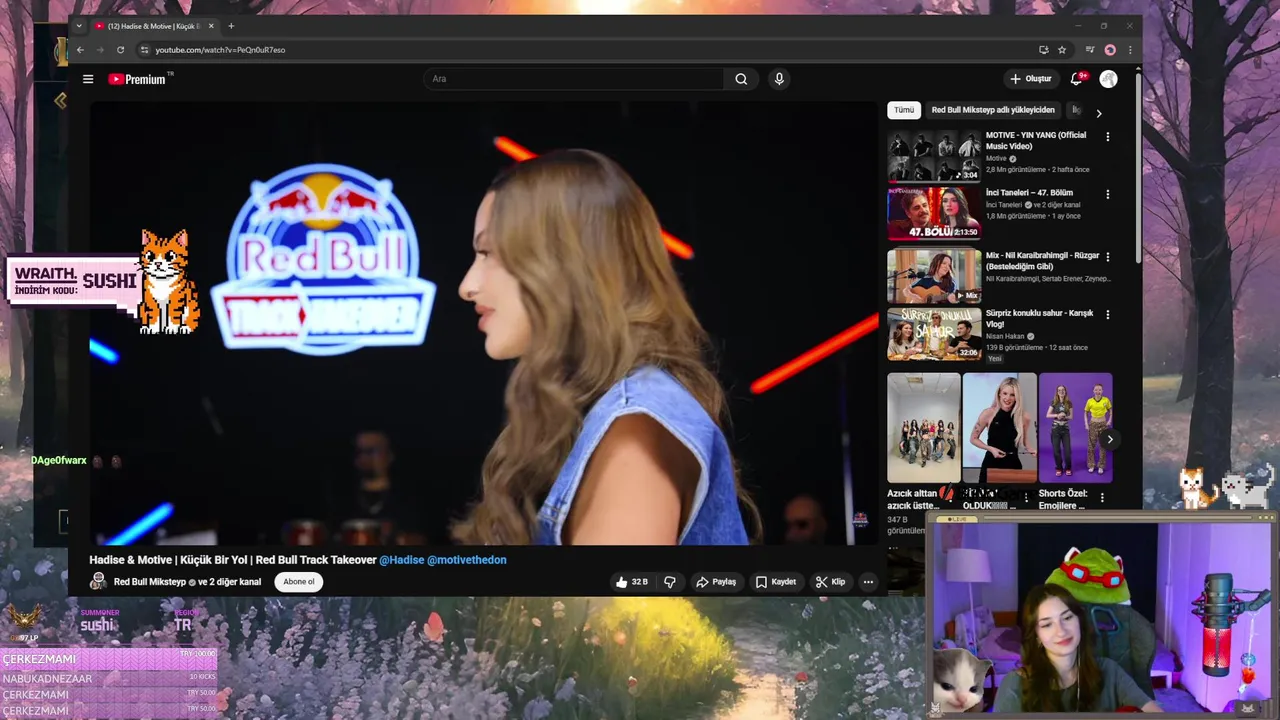Image resolution: width=1280 pixels, height=720 pixels.
Task: Start voice search with microphone icon
Action: point(779,79)
